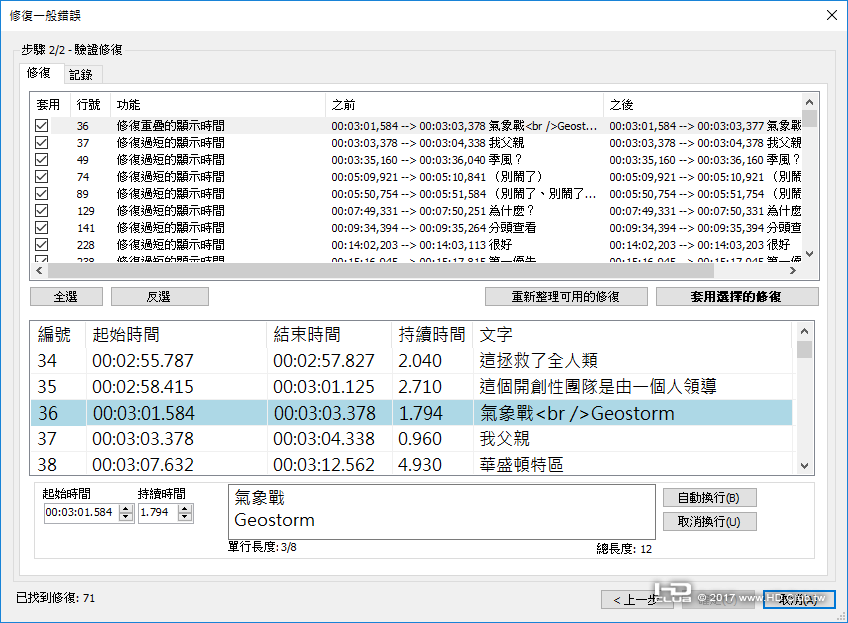Click down arrow of subtitle list scrollbar
Viewport: 848px width, 623px height.
804,466
